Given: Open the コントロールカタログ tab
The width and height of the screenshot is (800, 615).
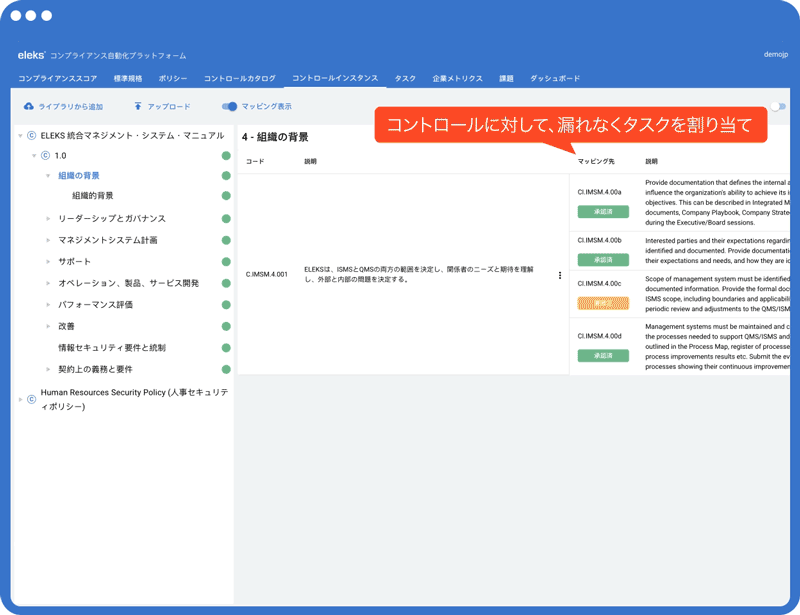Looking at the screenshot, I should tap(239, 78).
